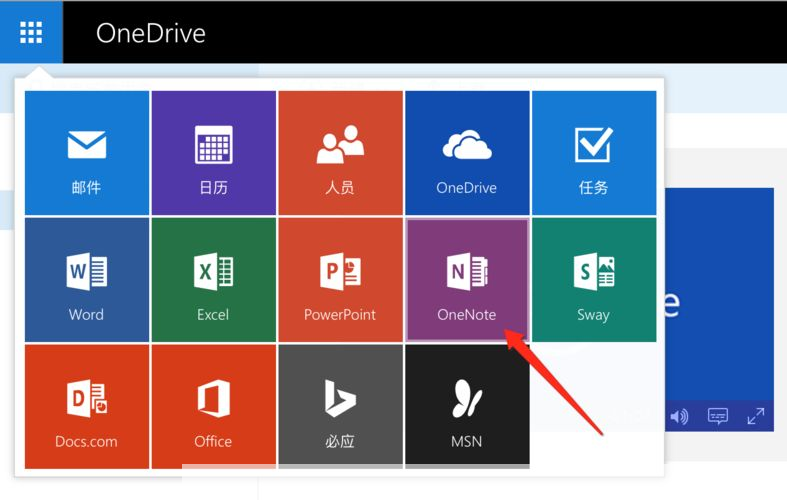This screenshot has width=787, height=500.
Task: Open the 日历 calendar tile
Action: (x=214, y=153)
